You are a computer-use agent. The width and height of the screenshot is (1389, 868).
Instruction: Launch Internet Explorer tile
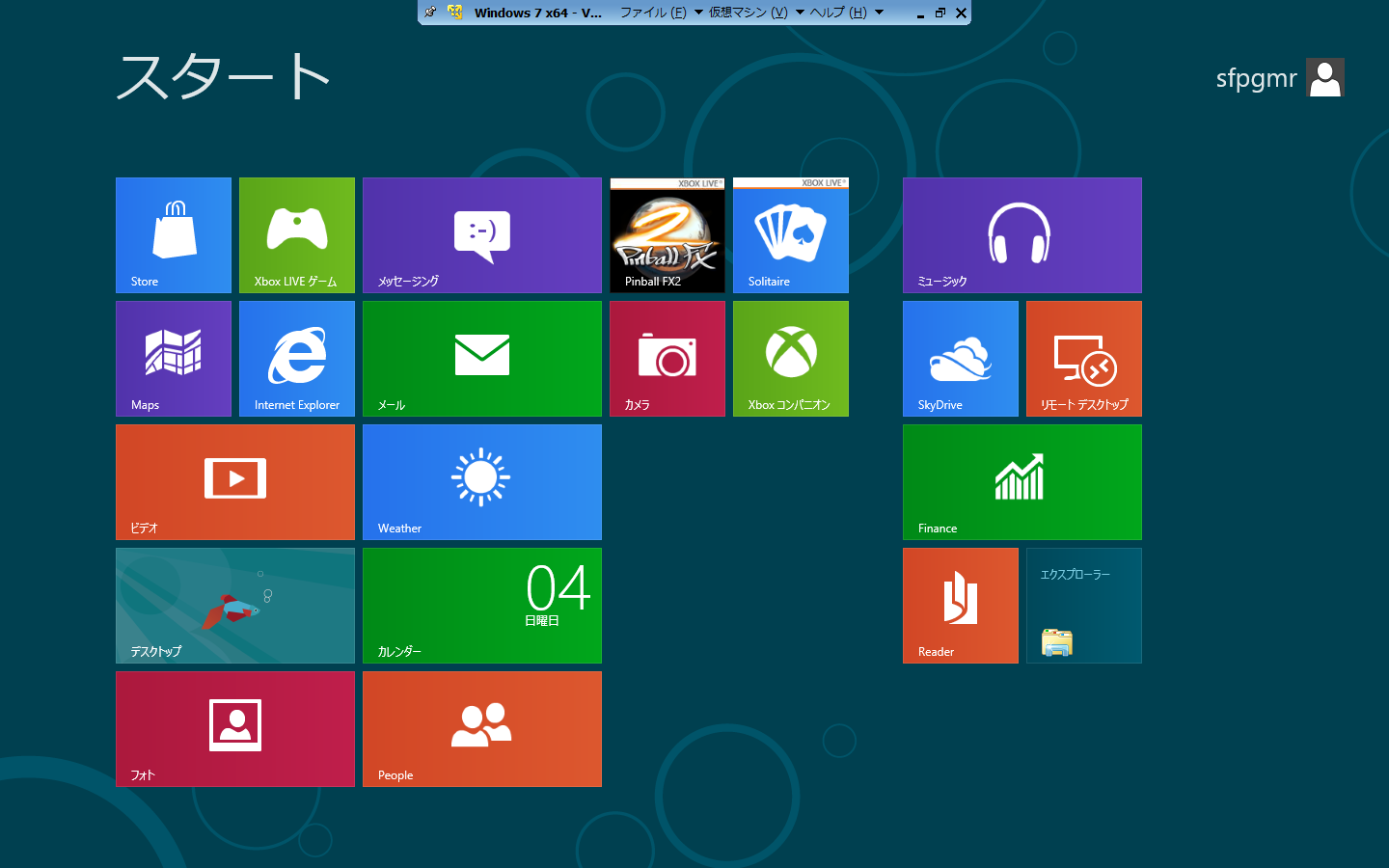point(297,359)
